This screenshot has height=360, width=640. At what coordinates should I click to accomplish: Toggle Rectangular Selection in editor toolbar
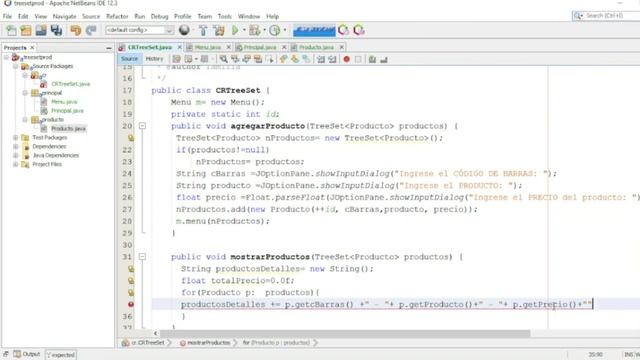[x=269, y=59]
